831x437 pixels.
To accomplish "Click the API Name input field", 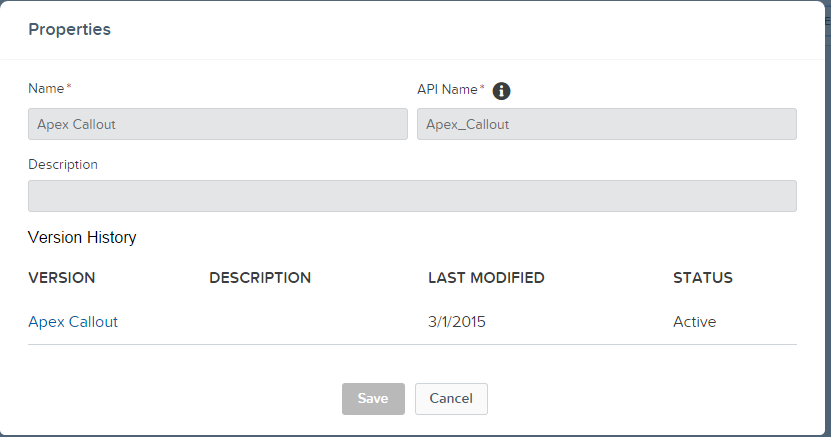I will click(607, 124).
